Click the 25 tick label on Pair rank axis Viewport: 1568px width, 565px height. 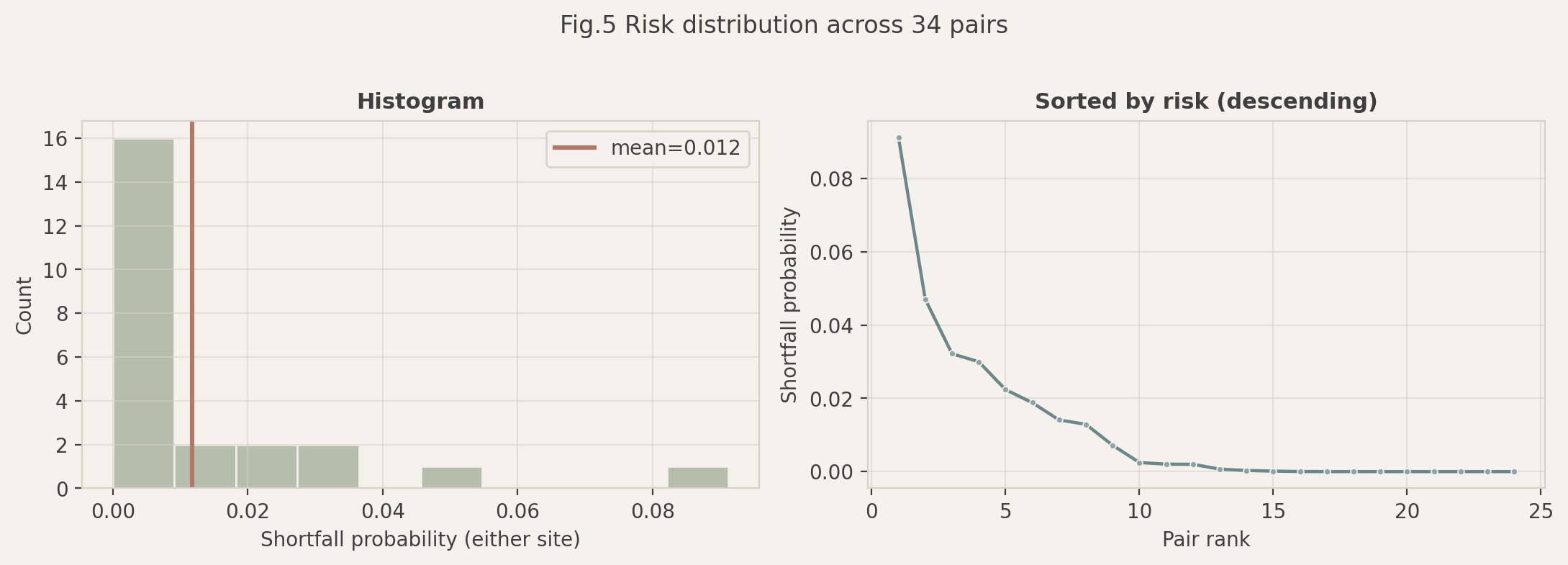click(1541, 512)
